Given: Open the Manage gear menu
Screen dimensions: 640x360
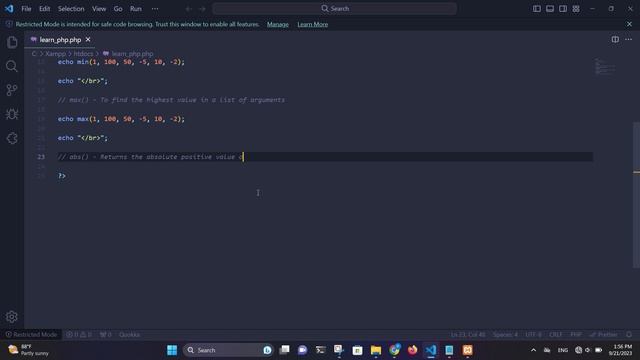Looking at the screenshot, I should pyautogui.click(x=12, y=317).
